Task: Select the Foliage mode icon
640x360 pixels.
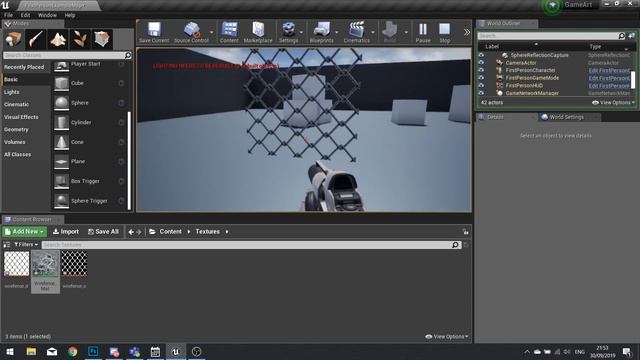Action: 80,39
